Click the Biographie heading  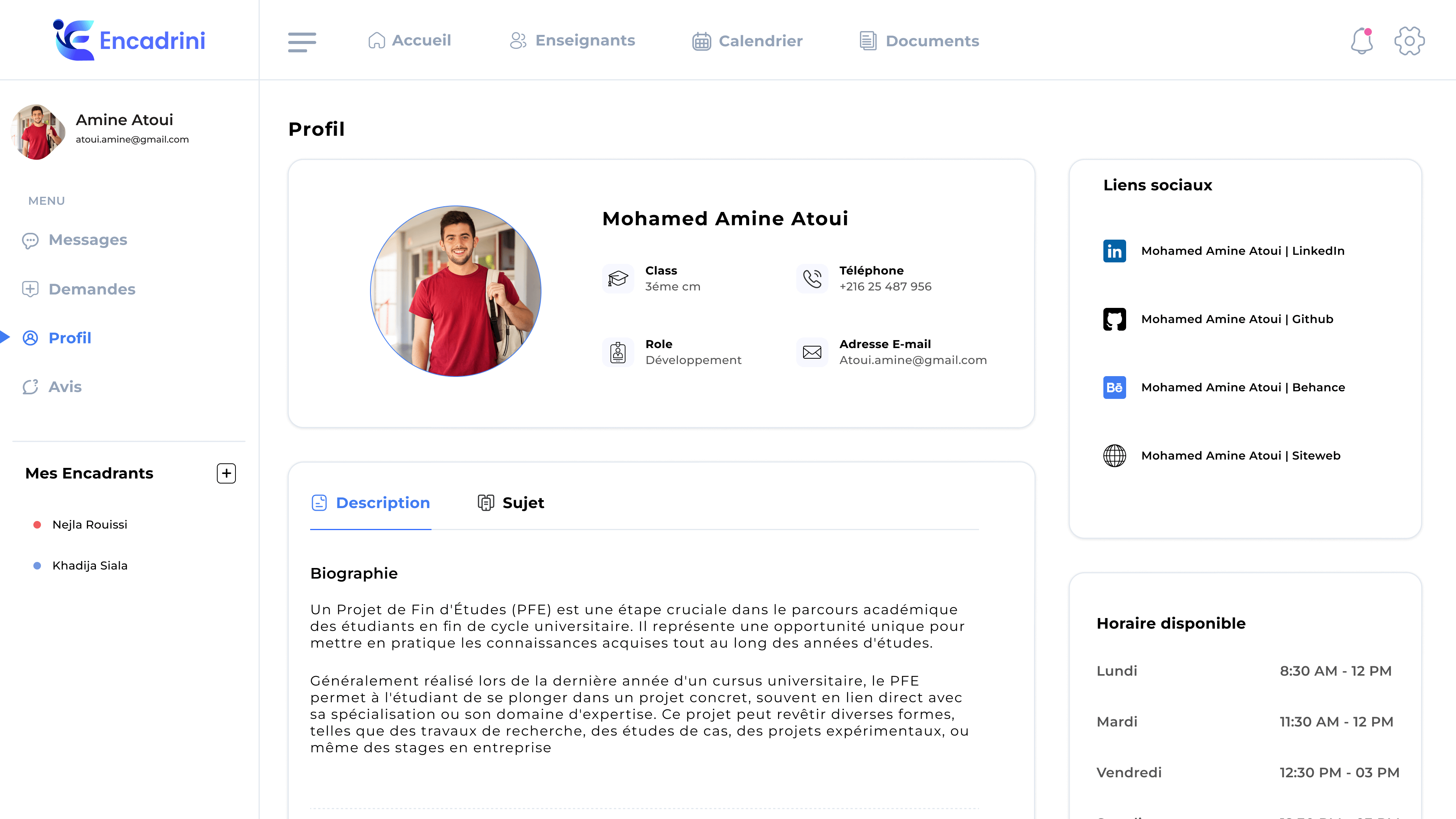click(354, 574)
